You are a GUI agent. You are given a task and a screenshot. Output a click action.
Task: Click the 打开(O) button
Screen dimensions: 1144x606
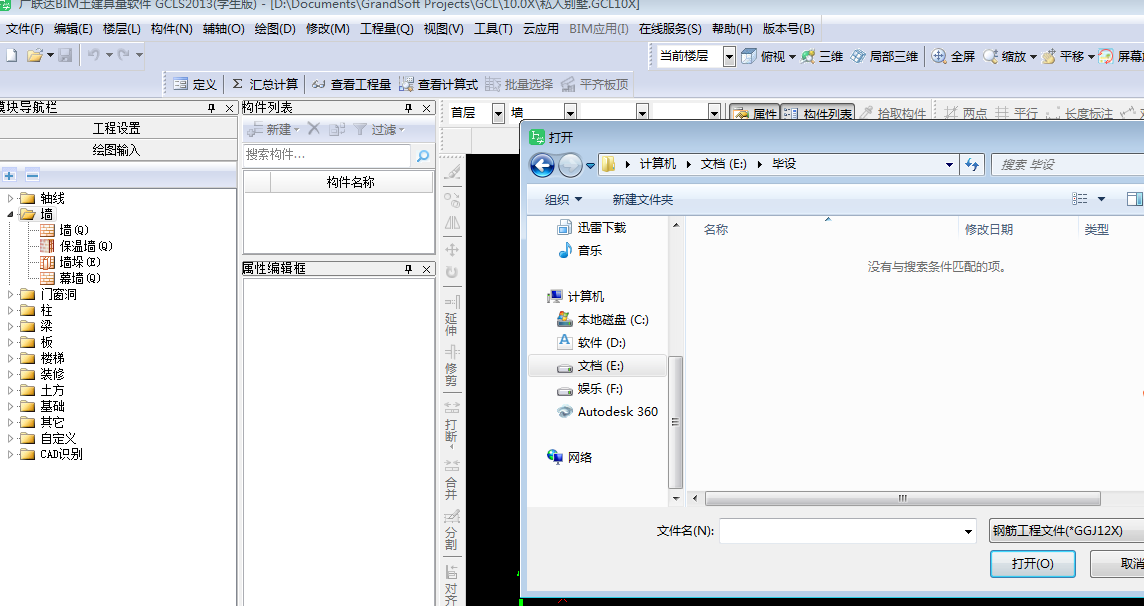point(1032,564)
